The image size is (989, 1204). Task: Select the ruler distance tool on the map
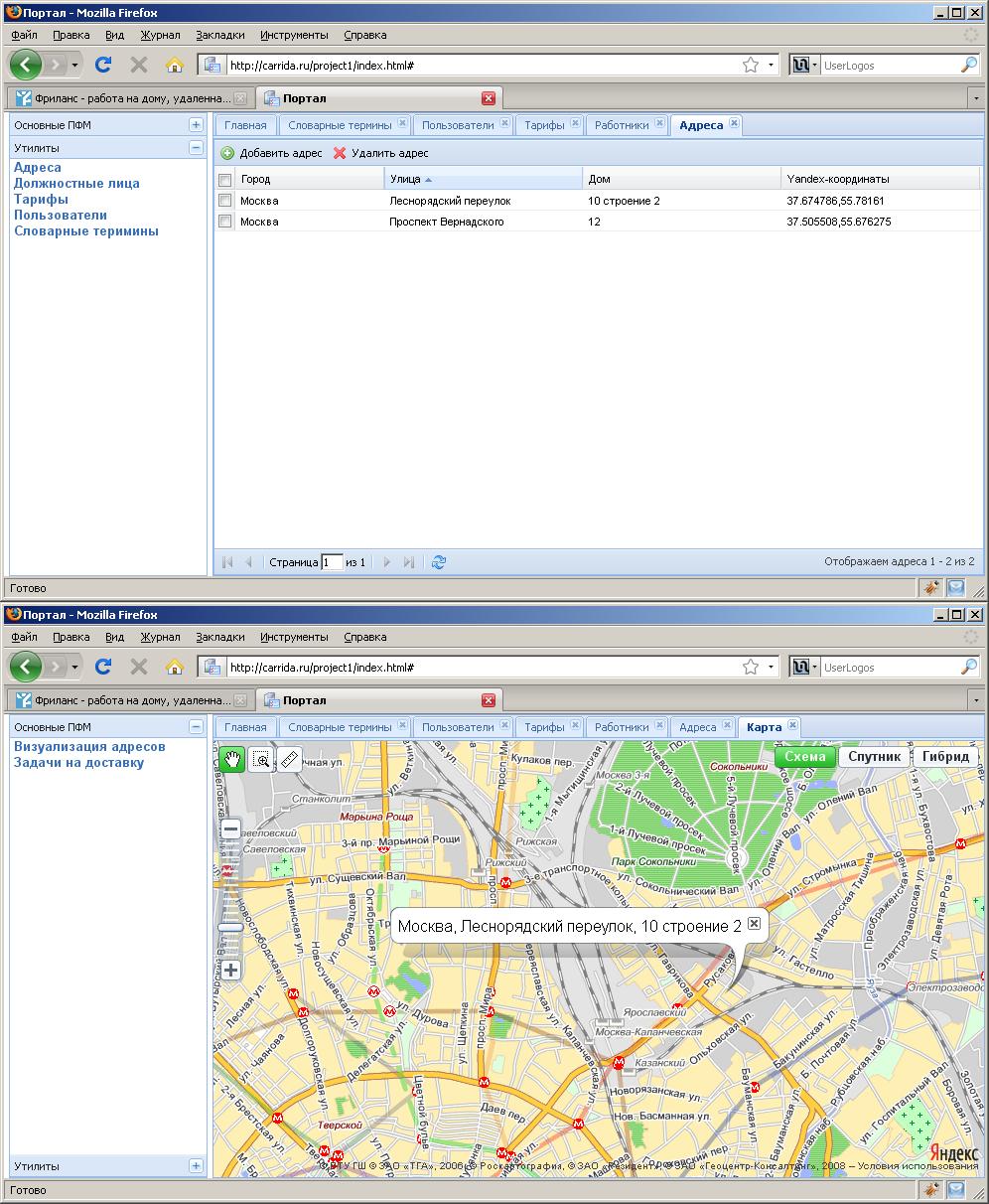tap(289, 760)
